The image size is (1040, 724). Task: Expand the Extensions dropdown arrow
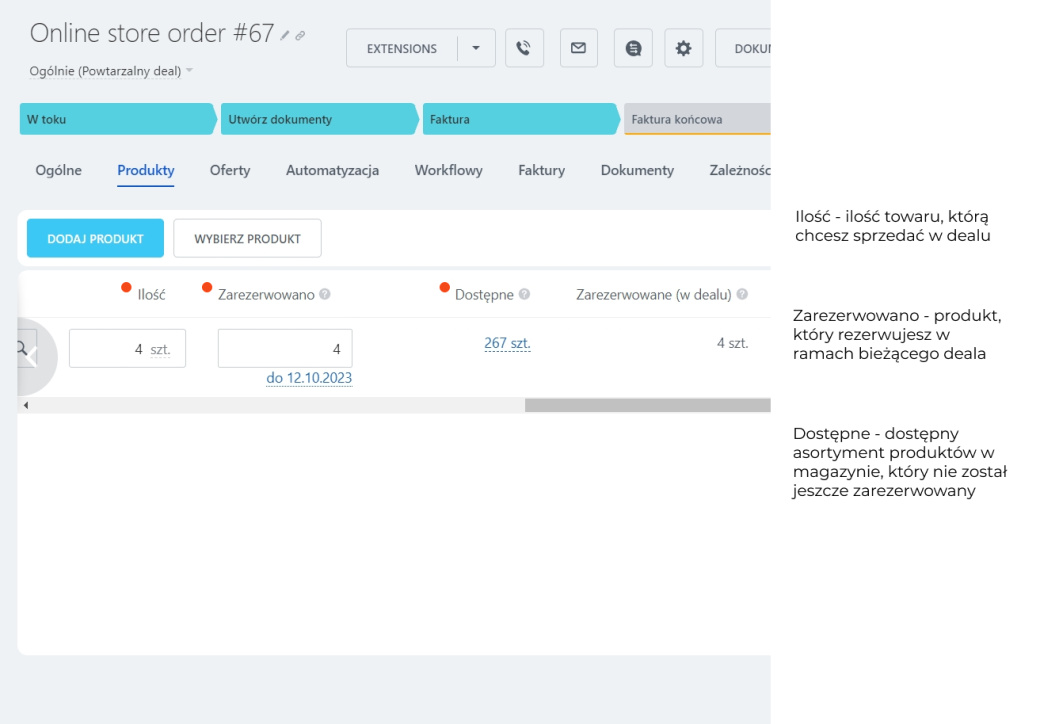pos(476,48)
